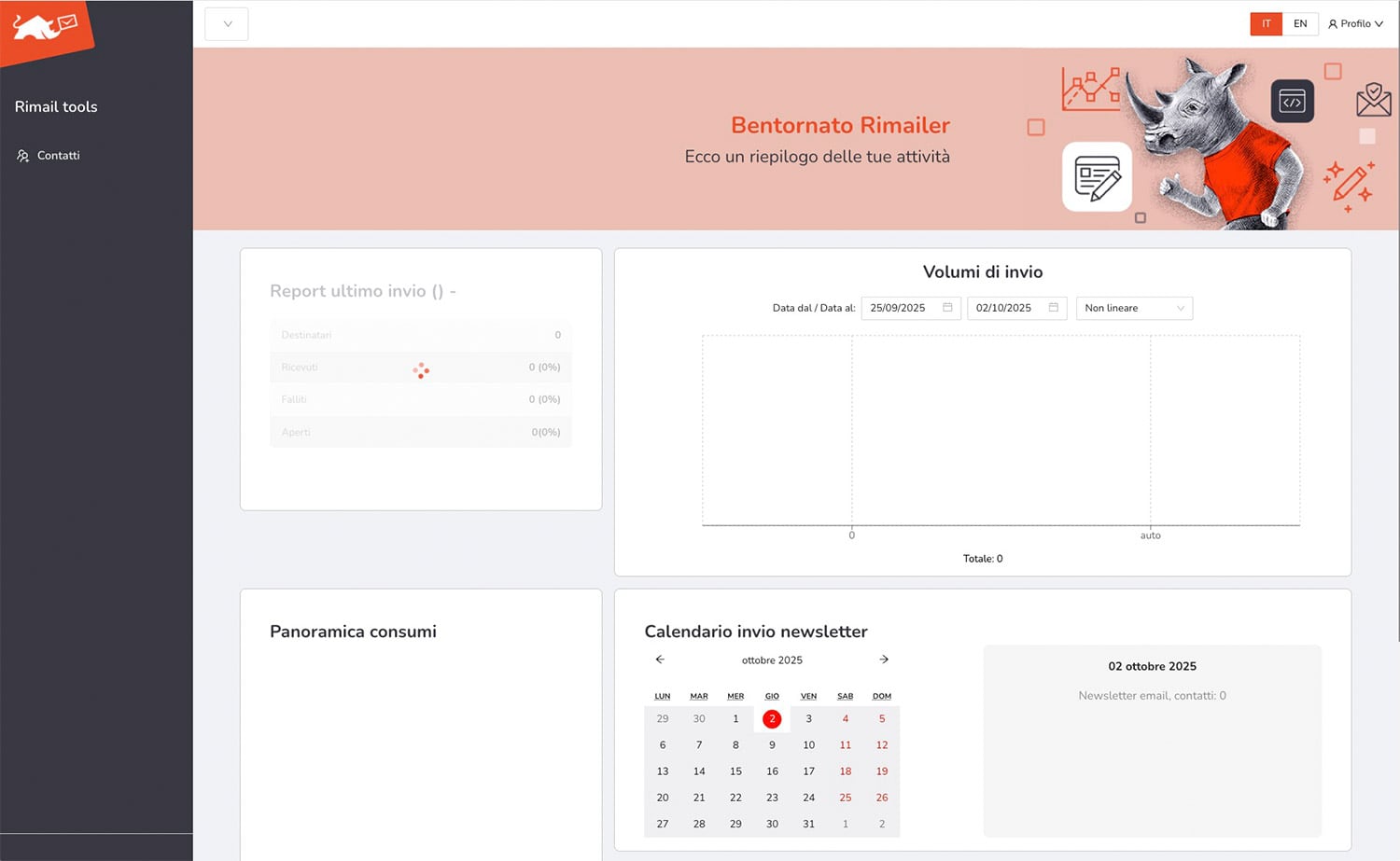This screenshot has height=861, width=1400.
Task: Click the newsletter editor icon in banner
Action: 1097,177
